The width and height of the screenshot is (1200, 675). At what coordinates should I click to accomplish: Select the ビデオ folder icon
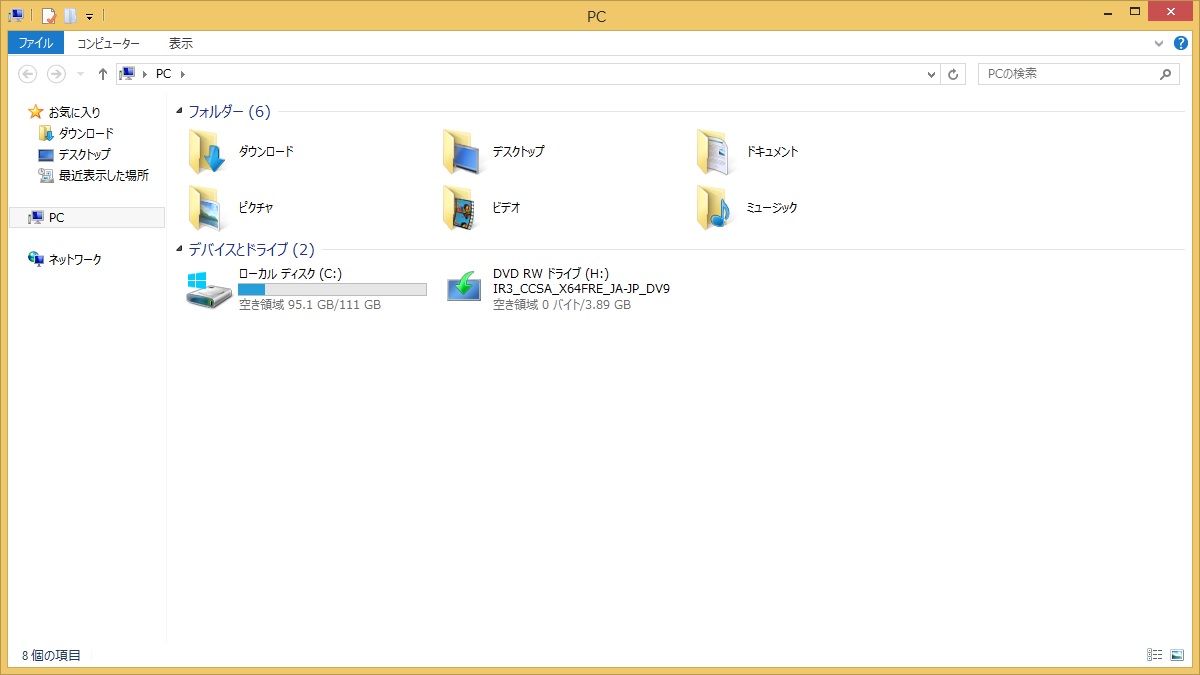[x=462, y=208]
